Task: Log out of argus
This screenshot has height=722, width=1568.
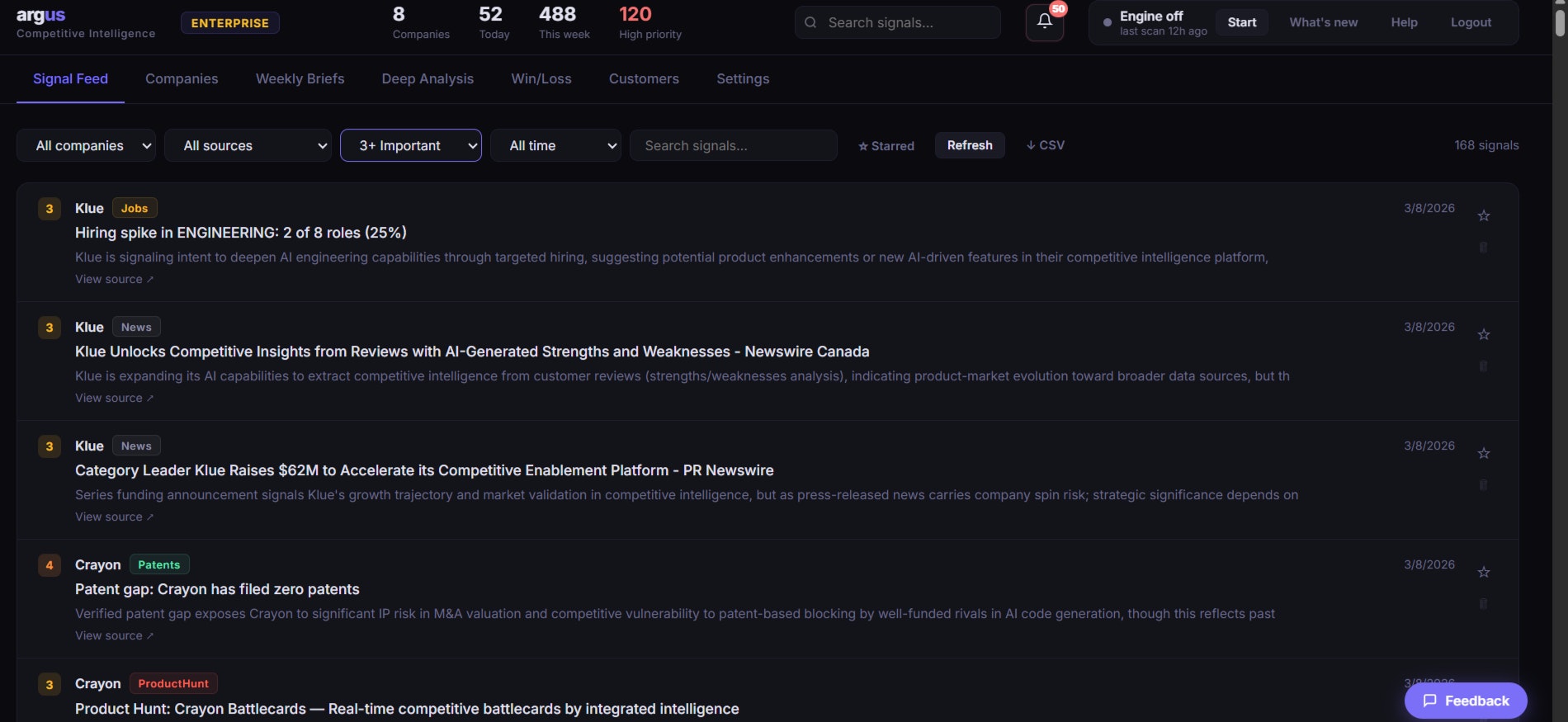Action: point(1471,22)
